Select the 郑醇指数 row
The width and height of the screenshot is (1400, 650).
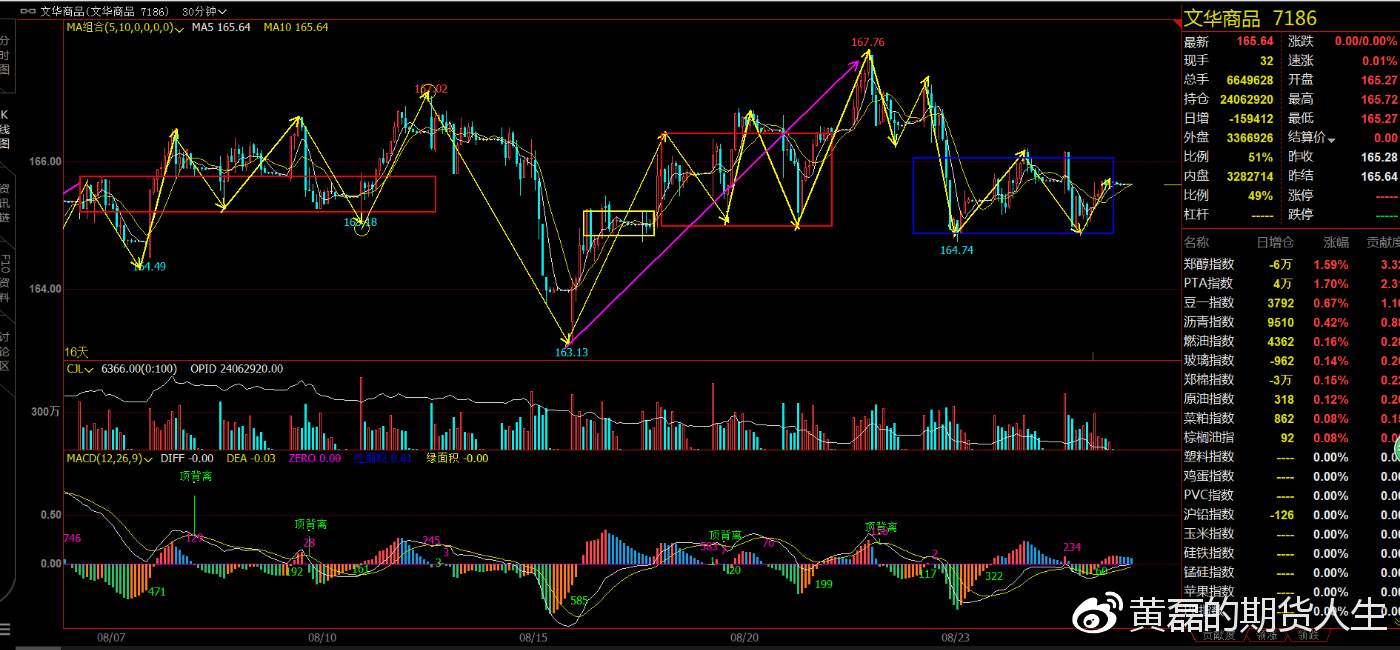pyautogui.click(x=1290, y=265)
